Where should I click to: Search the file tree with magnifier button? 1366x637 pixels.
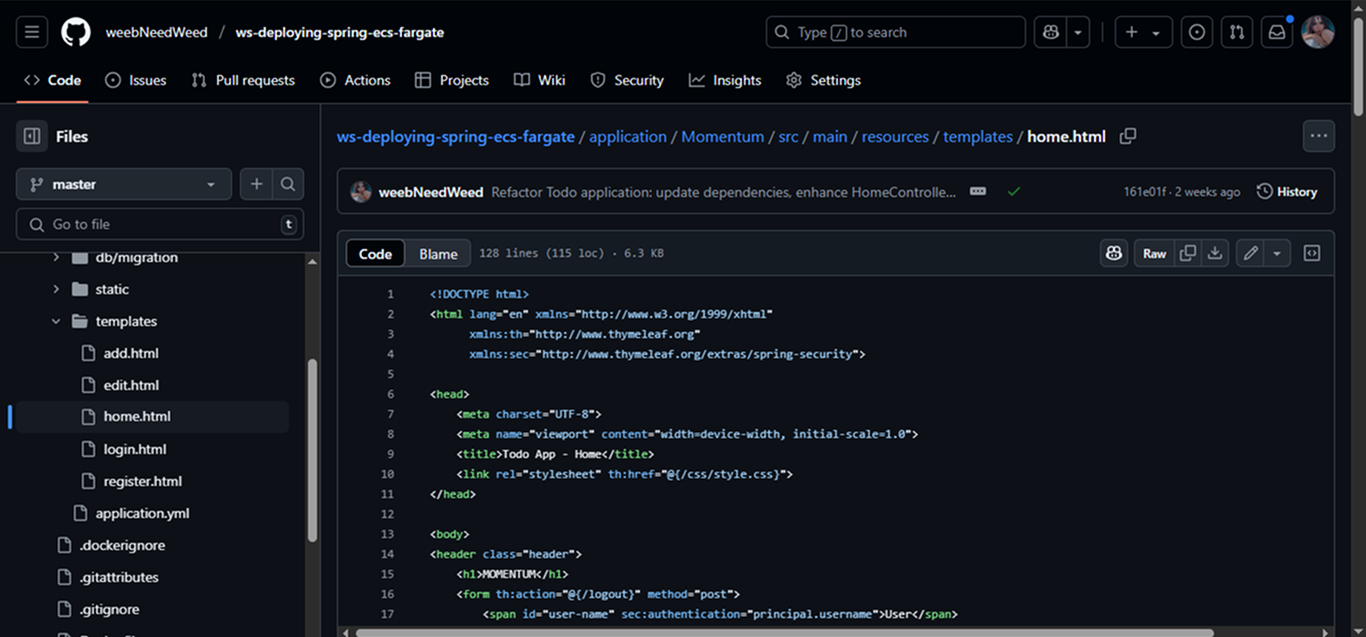[x=288, y=184]
